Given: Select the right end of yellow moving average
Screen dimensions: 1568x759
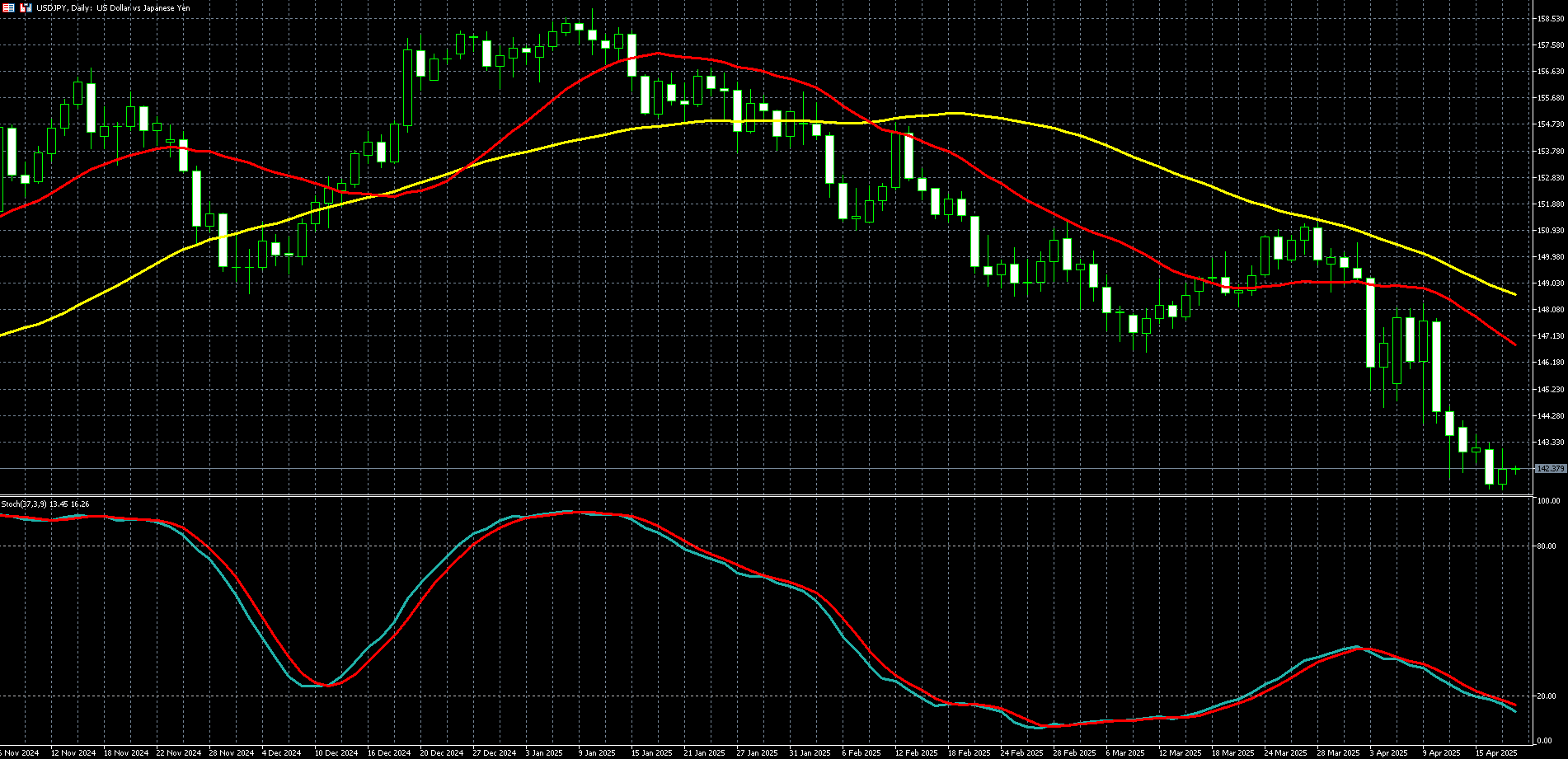Looking at the screenshot, I should click(1515, 294).
